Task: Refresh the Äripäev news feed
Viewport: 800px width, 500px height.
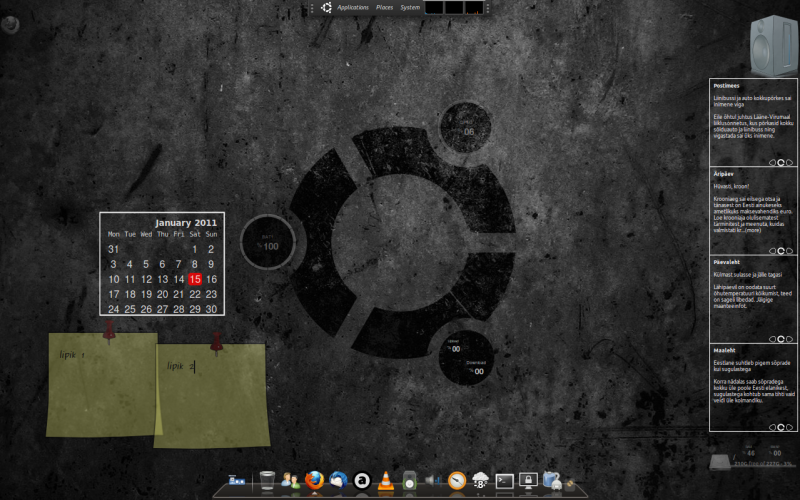Action: click(781, 251)
